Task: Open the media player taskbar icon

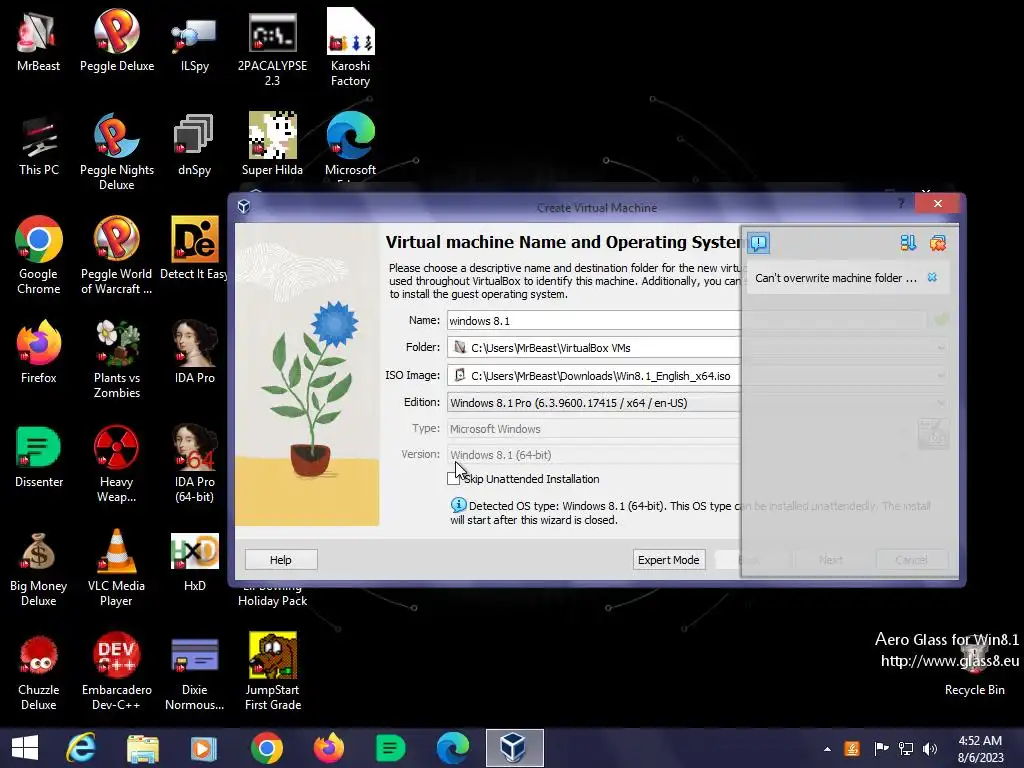Action: [x=204, y=748]
